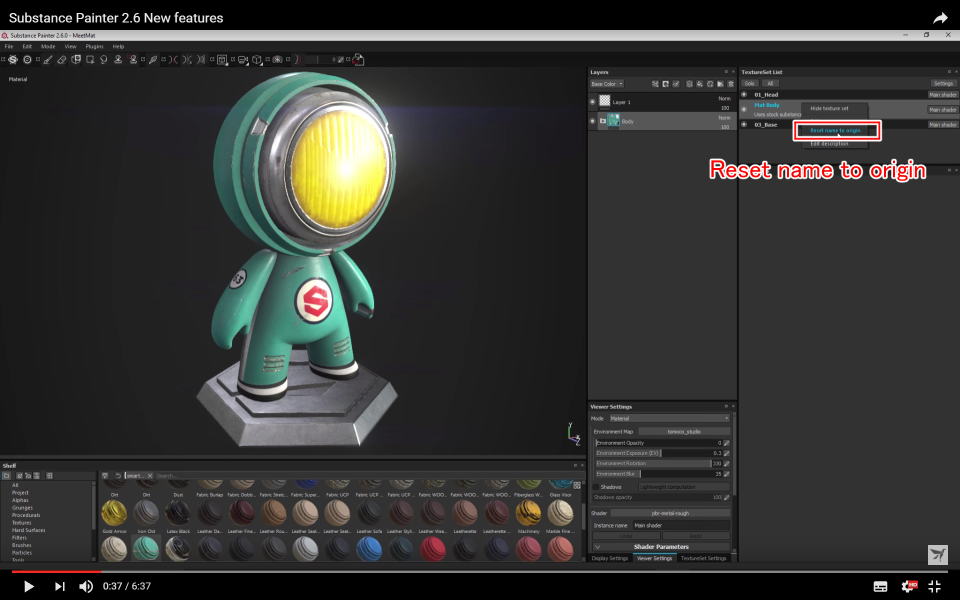Seek in the video progress bar
This screenshot has height=600, width=960.
point(480,571)
